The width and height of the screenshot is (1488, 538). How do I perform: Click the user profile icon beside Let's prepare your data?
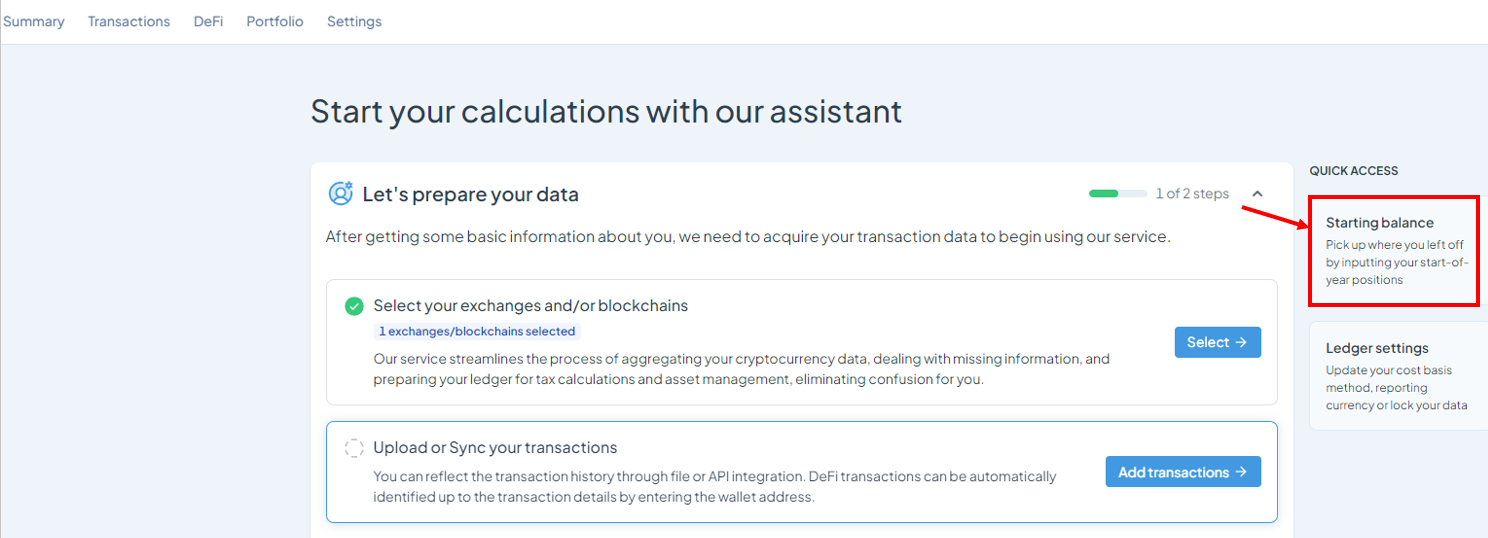tap(341, 193)
